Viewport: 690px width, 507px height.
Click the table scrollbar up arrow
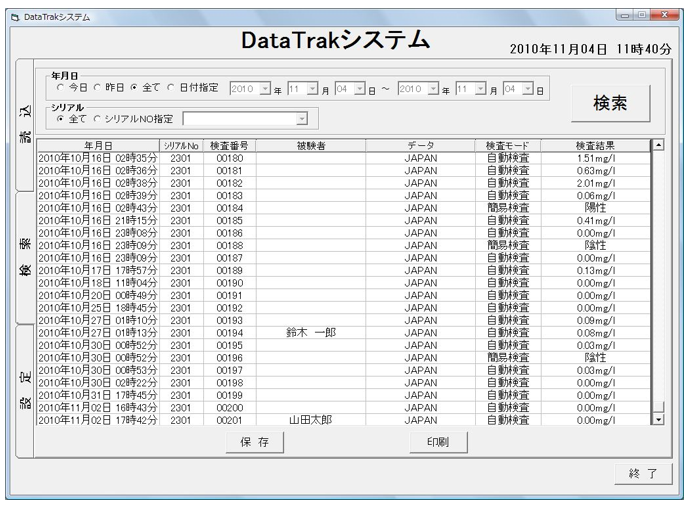click(x=657, y=145)
